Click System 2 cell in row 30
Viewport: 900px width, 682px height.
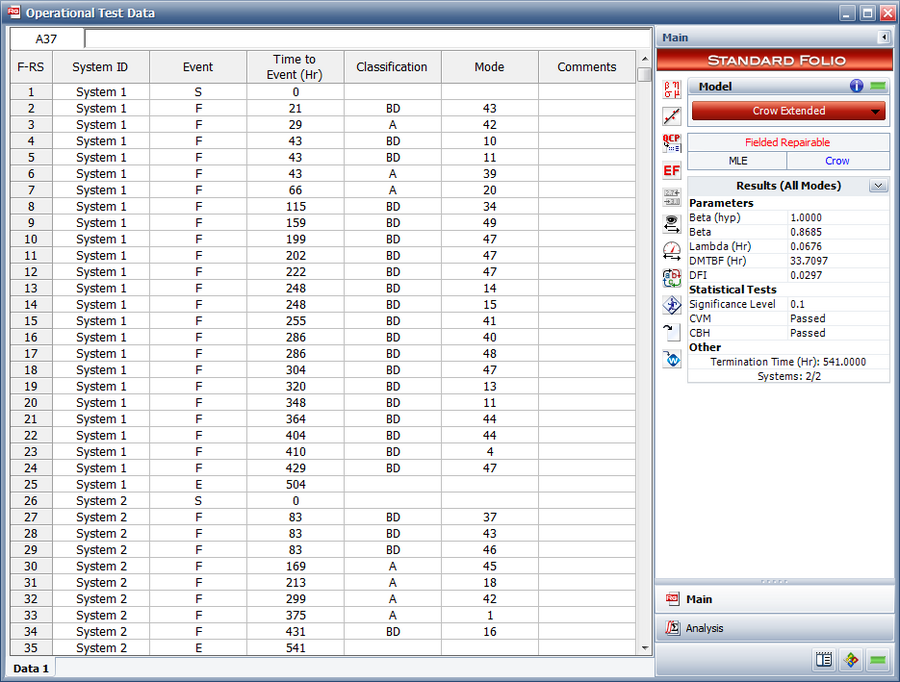(x=101, y=567)
